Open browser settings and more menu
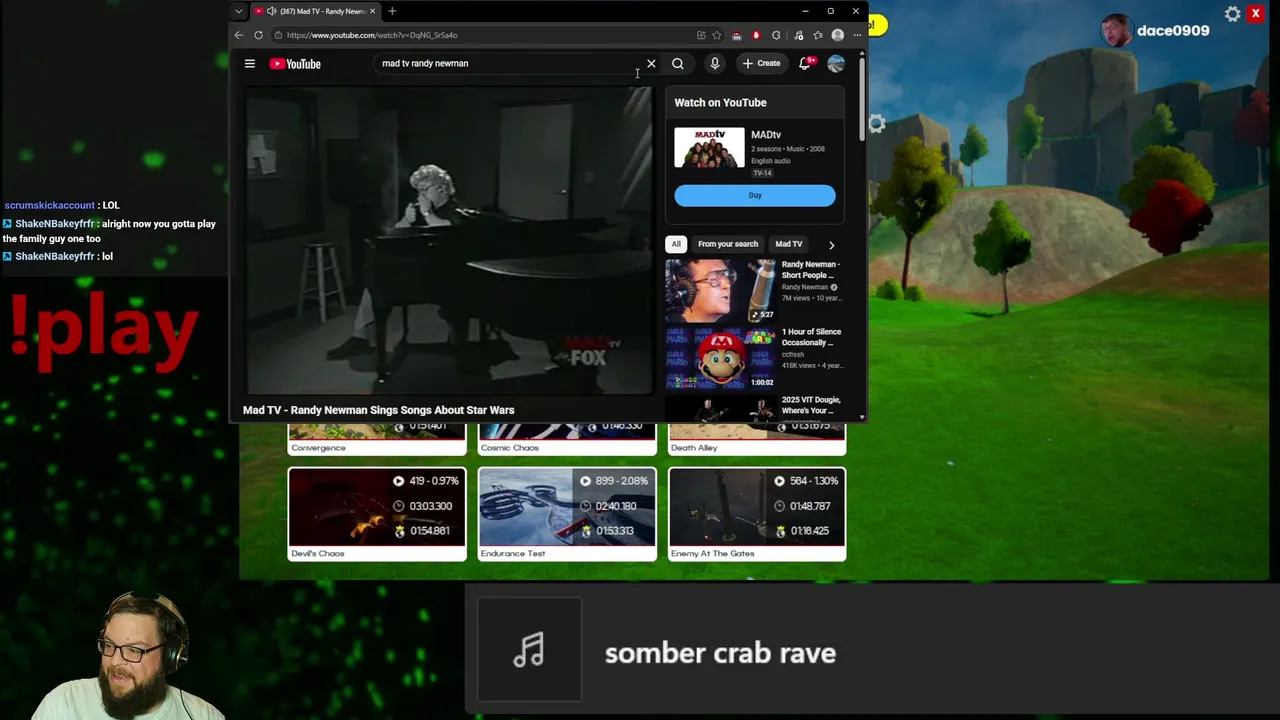The height and width of the screenshot is (720, 1280). (857, 35)
